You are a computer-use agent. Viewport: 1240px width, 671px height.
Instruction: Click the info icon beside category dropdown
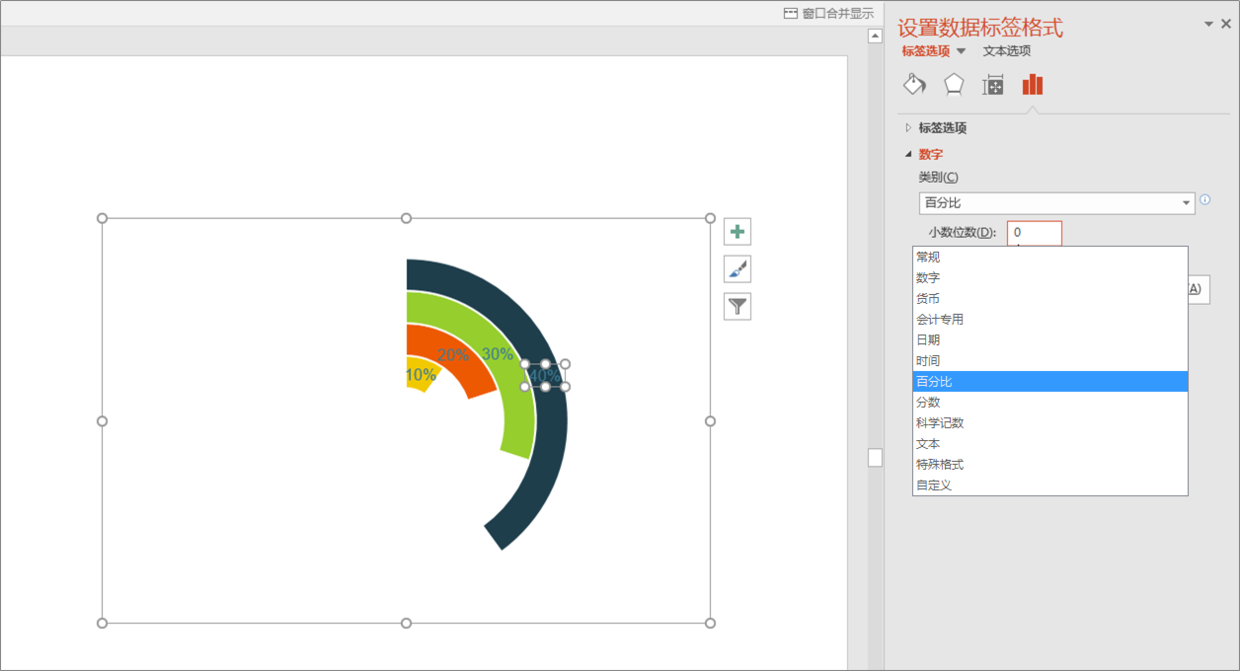1205,200
